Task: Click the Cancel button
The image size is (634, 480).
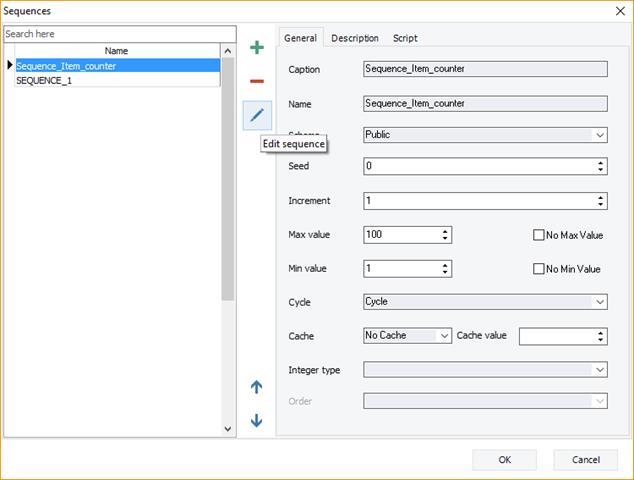Action: pos(585,460)
